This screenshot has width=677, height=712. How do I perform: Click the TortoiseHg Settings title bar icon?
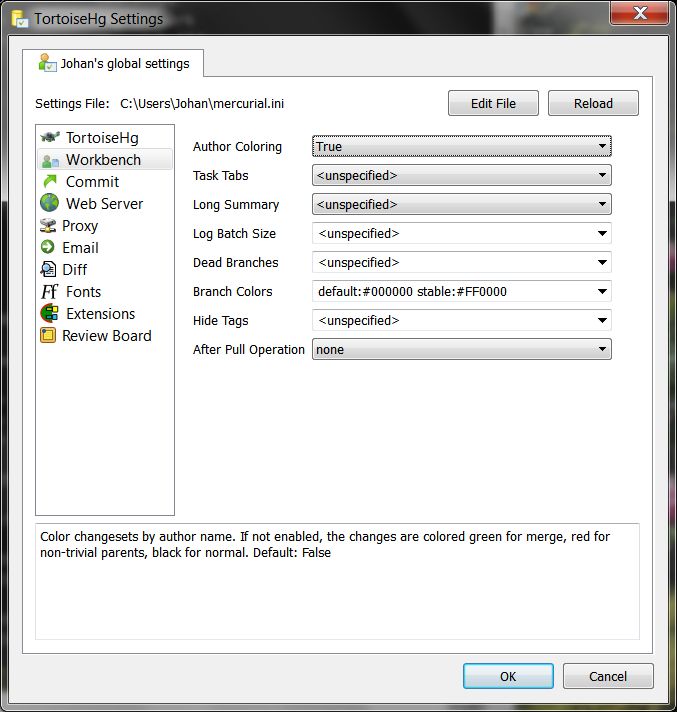(x=20, y=19)
